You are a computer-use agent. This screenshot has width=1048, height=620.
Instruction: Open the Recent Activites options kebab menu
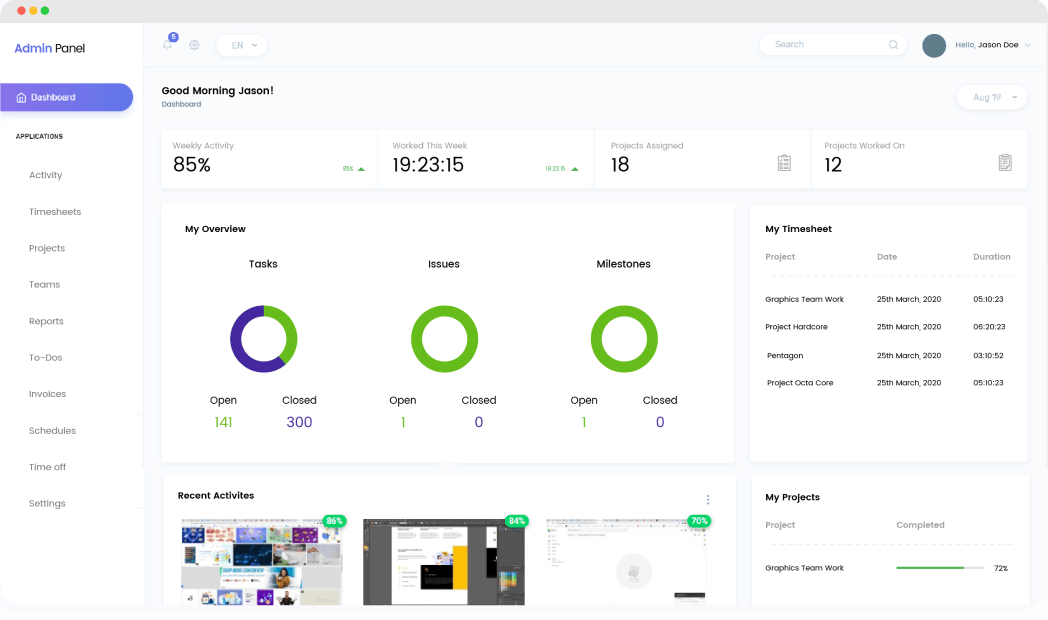pos(708,498)
